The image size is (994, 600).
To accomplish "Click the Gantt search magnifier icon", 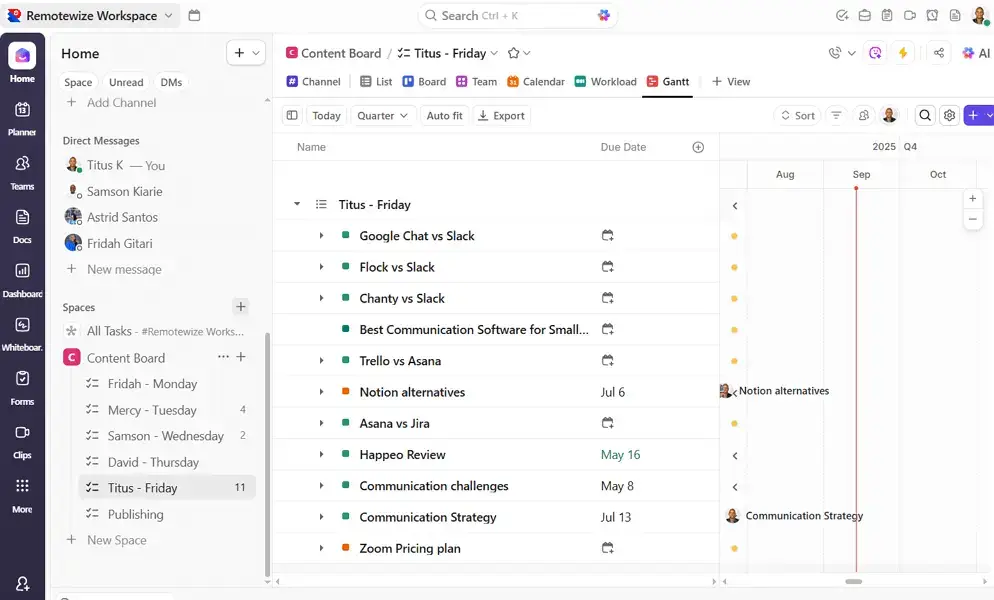I will (925, 116).
